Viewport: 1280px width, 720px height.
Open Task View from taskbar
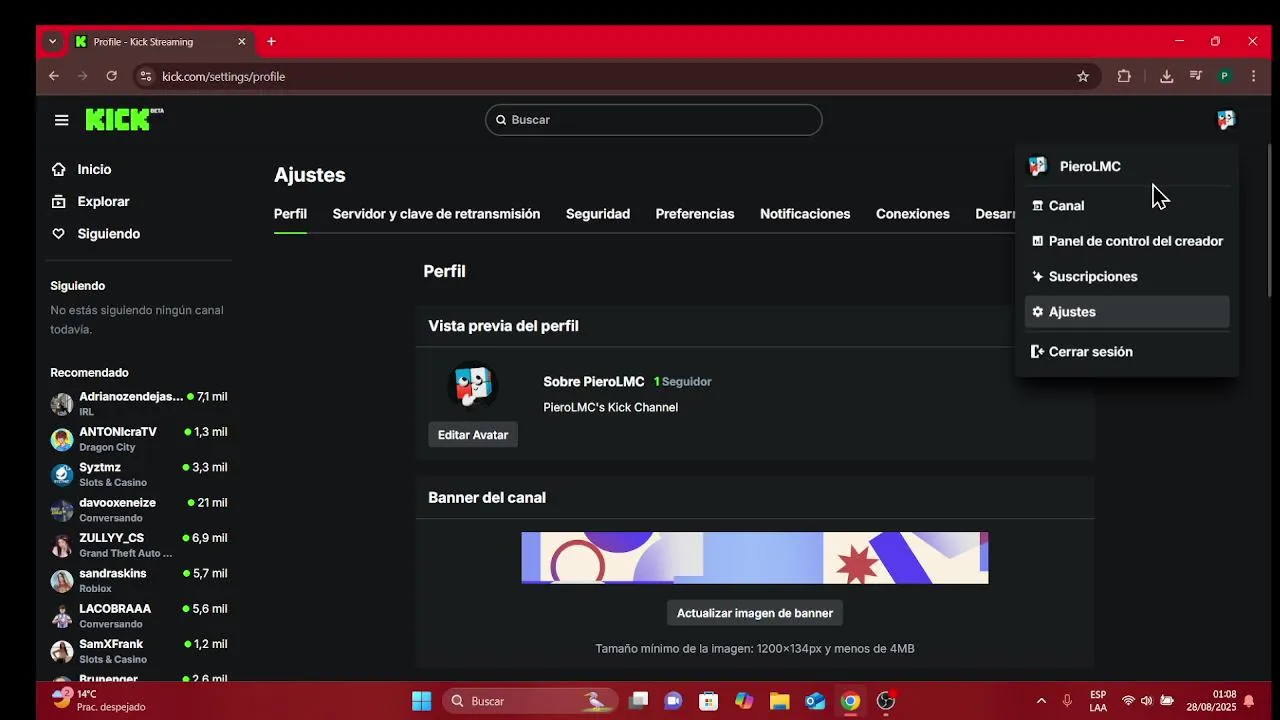click(638, 701)
